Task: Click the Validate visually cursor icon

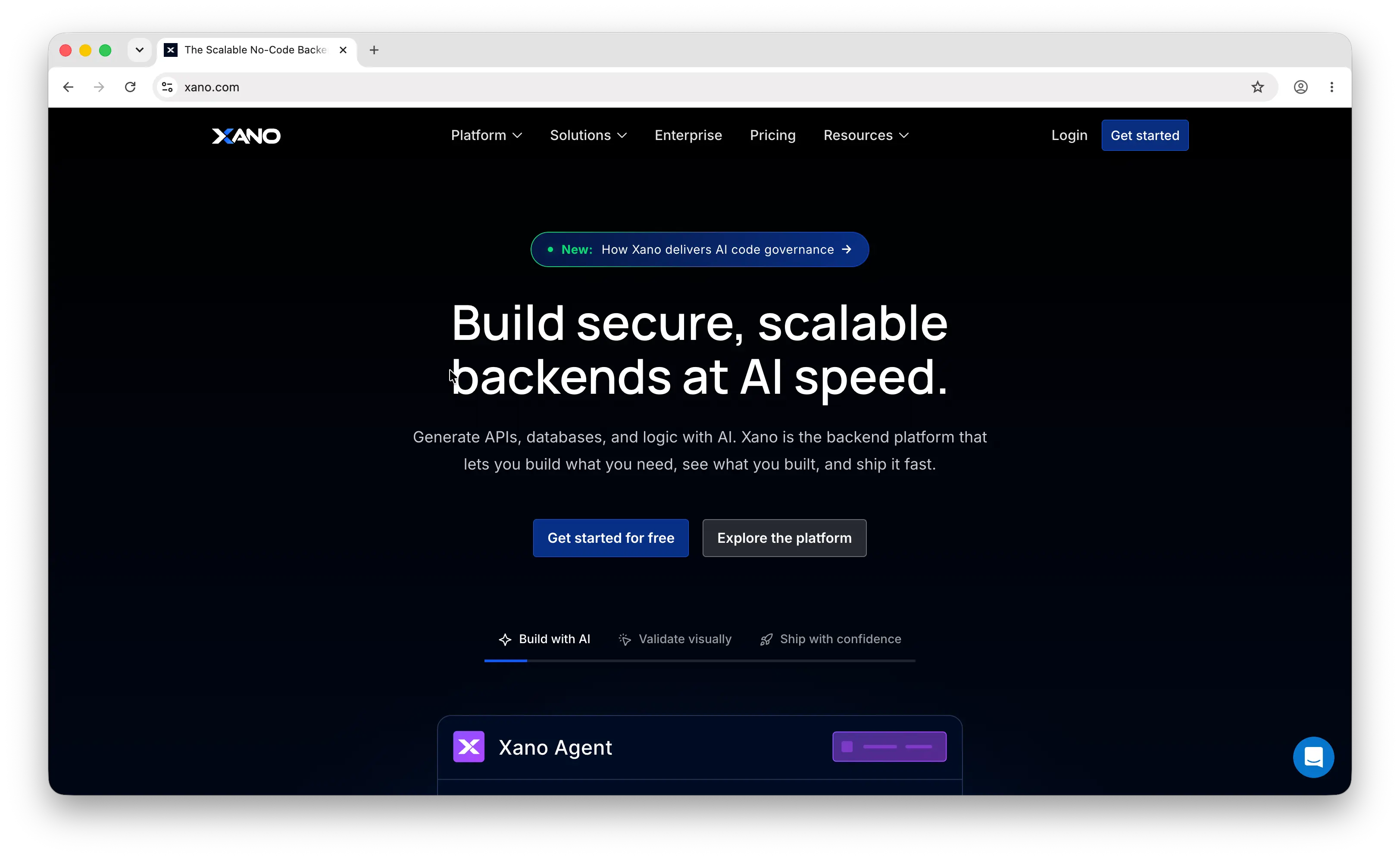Action: [x=625, y=640]
